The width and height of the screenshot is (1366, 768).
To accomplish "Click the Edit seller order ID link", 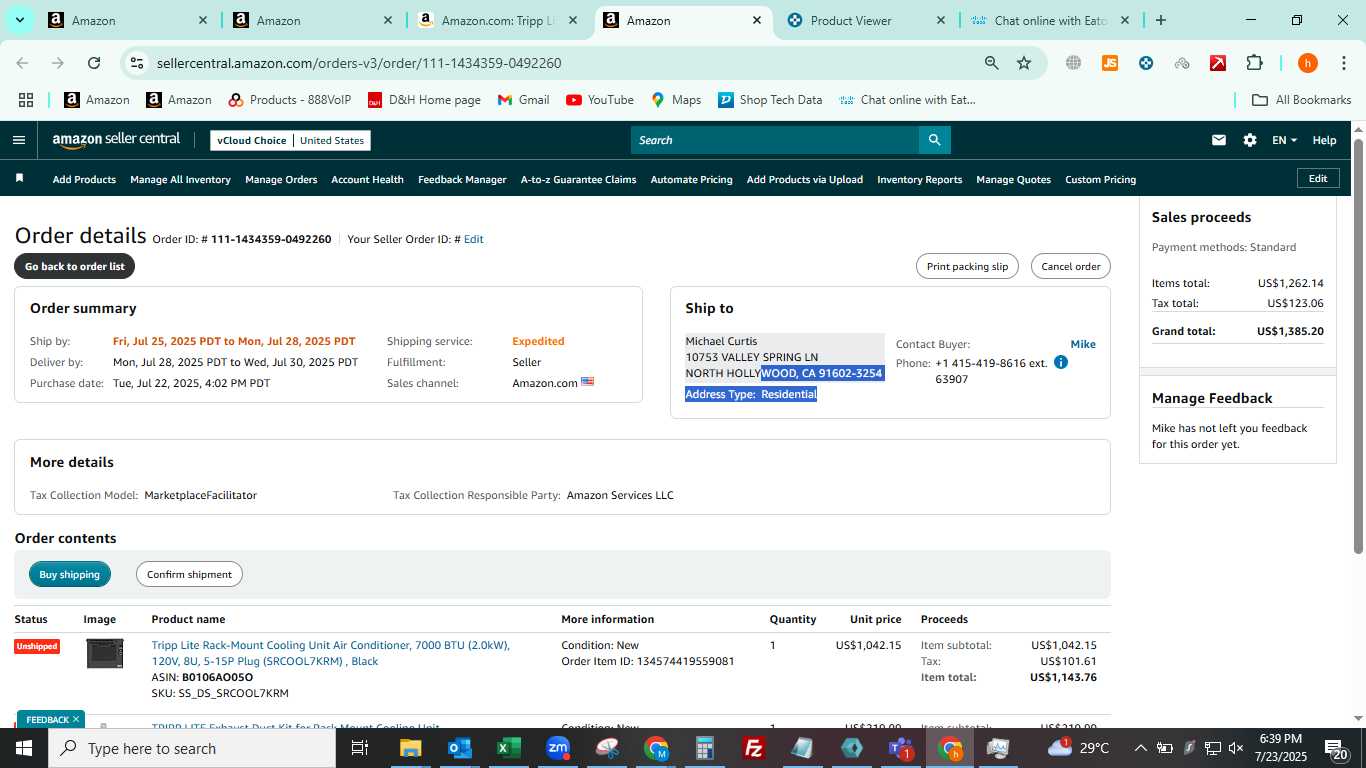I will (473, 239).
